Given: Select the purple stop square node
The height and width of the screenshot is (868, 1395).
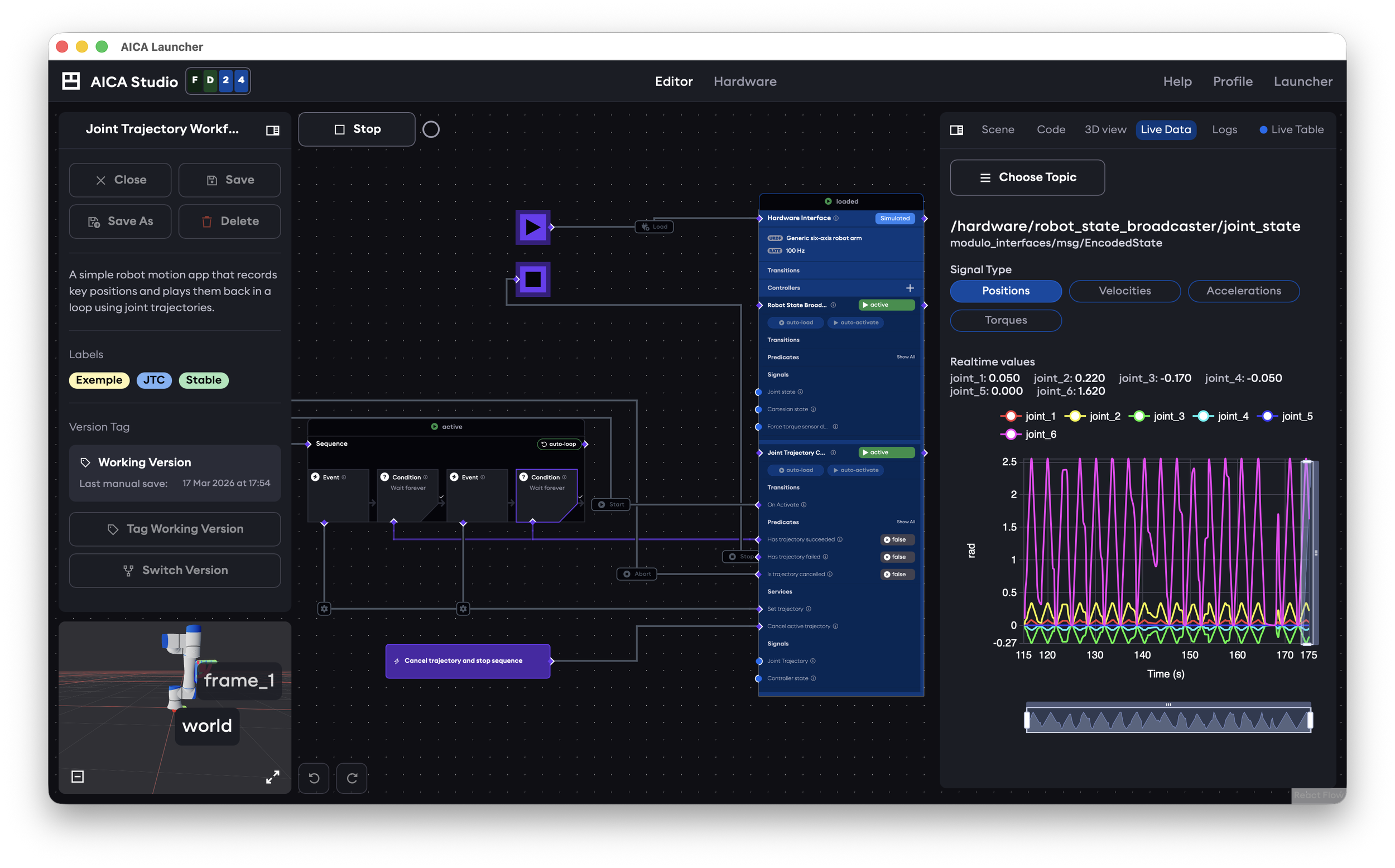Looking at the screenshot, I should (x=533, y=279).
